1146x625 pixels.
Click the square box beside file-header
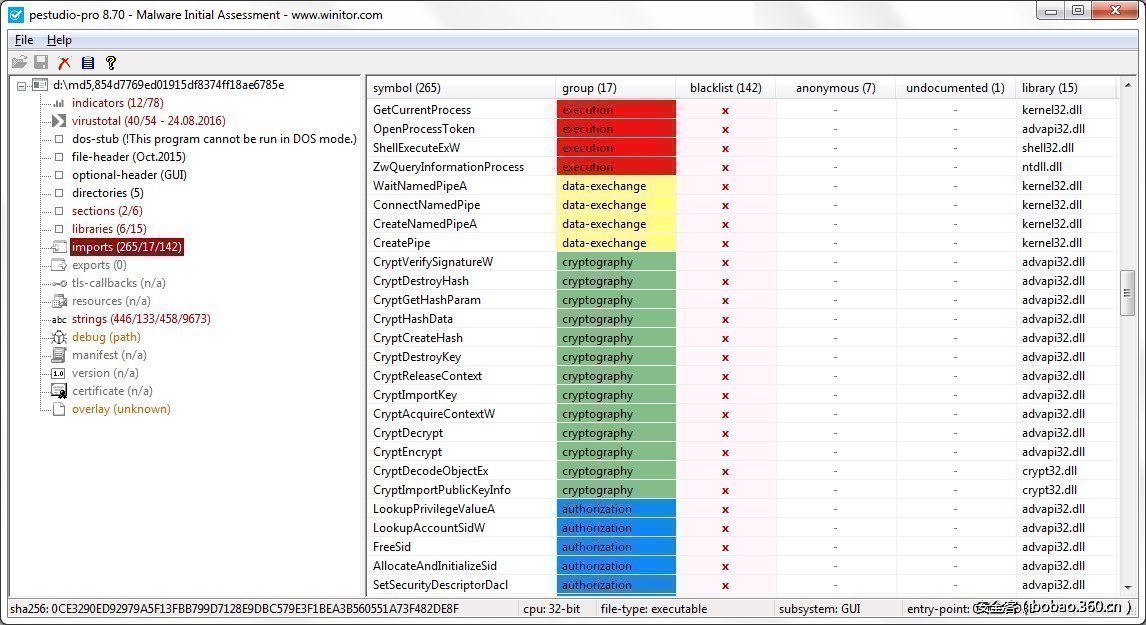(x=59, y=157)
